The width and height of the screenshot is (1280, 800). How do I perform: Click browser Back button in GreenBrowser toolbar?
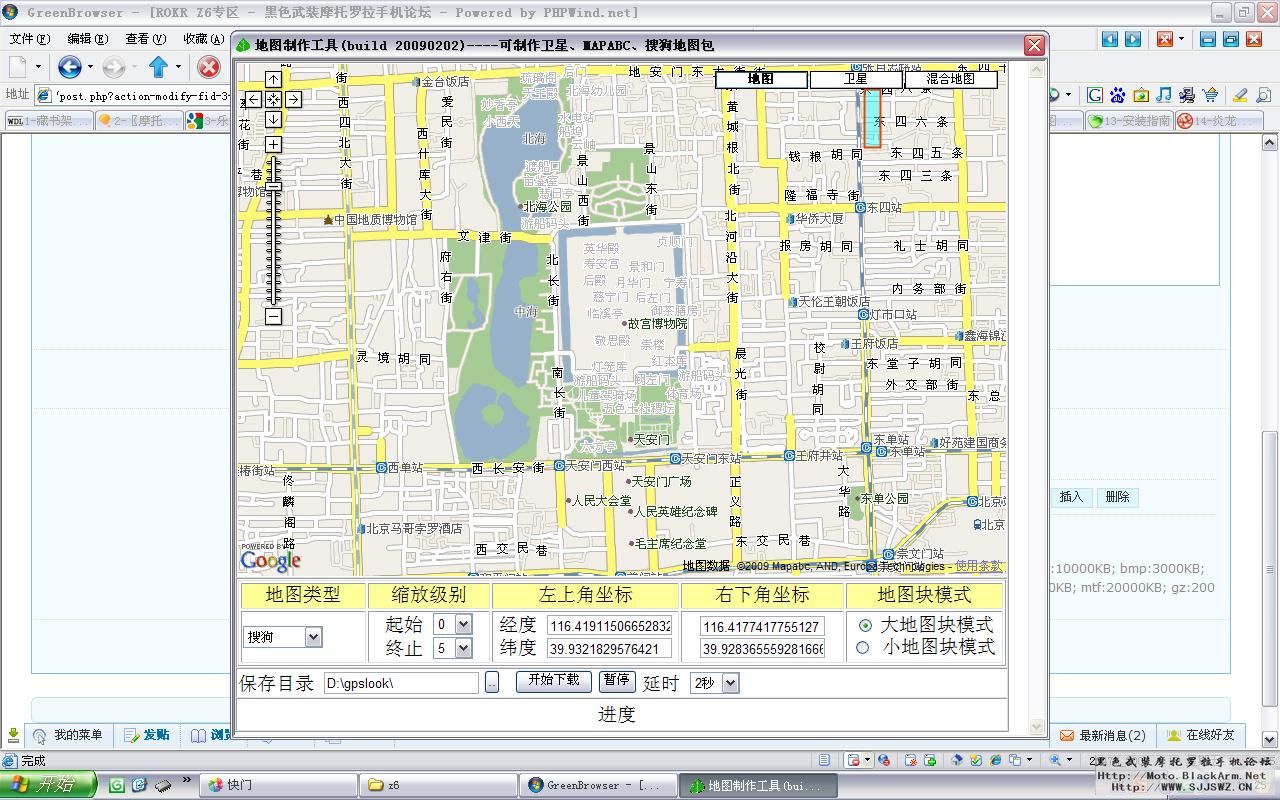coord(69,67)
